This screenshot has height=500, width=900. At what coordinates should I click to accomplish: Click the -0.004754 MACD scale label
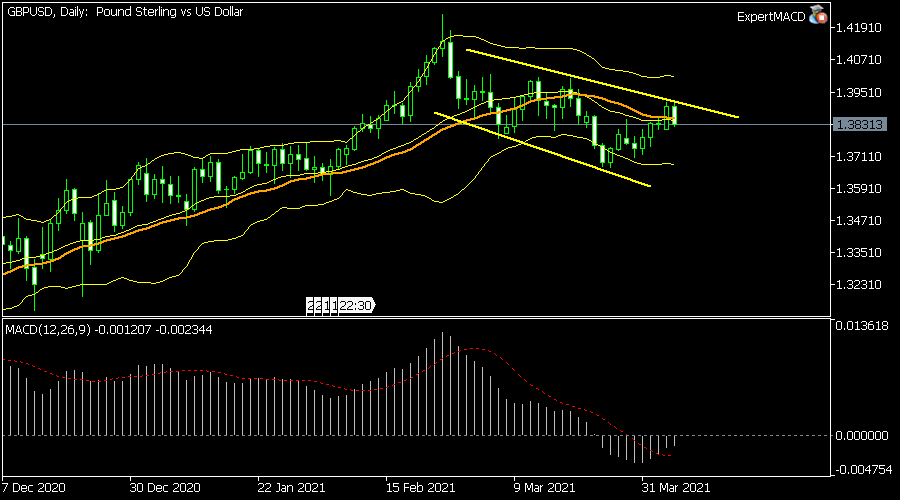(860, 468)
